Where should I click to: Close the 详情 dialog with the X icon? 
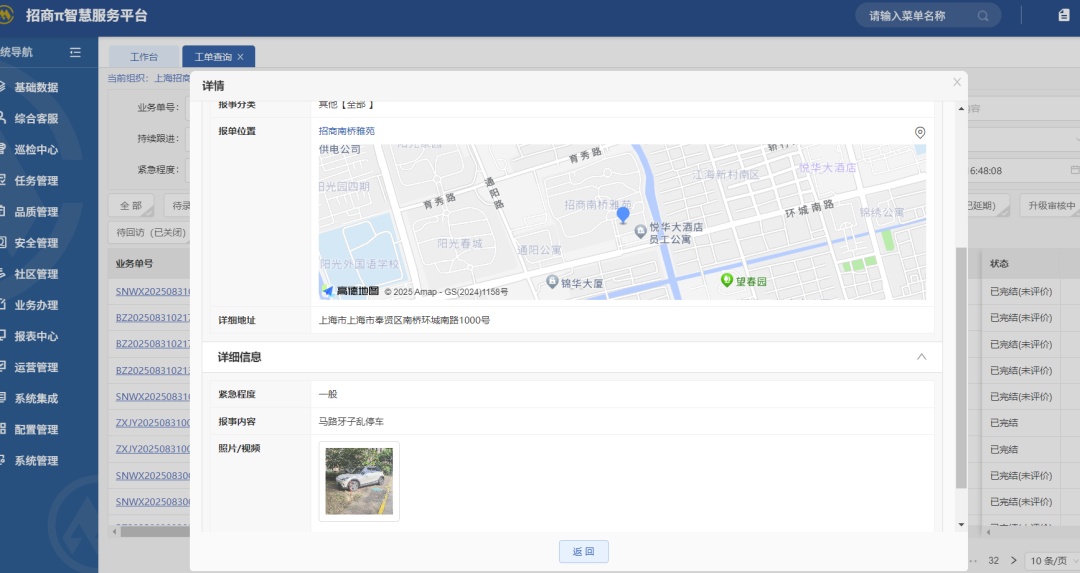point(957,82)
